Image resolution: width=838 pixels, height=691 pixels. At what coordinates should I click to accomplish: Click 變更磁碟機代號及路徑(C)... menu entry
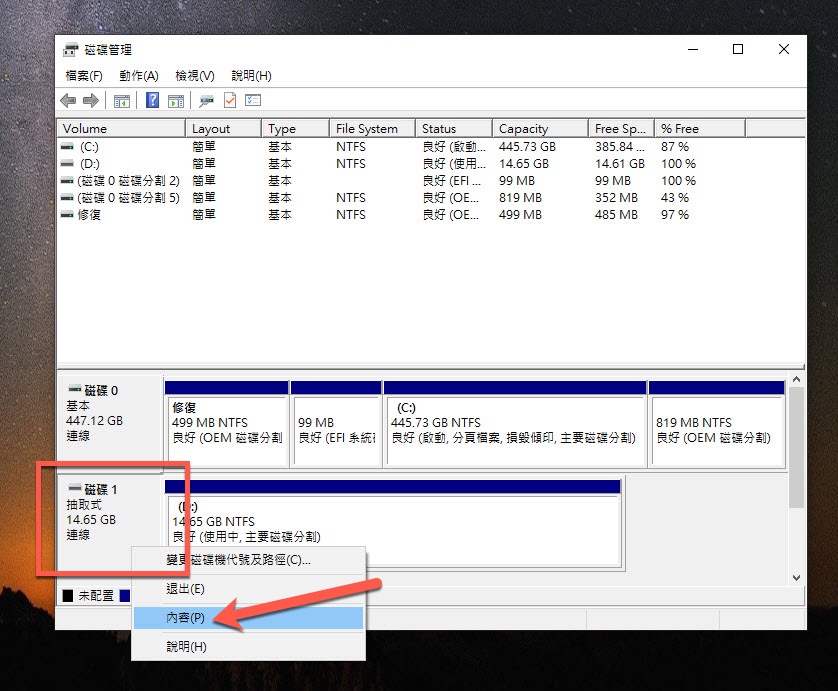238,560
